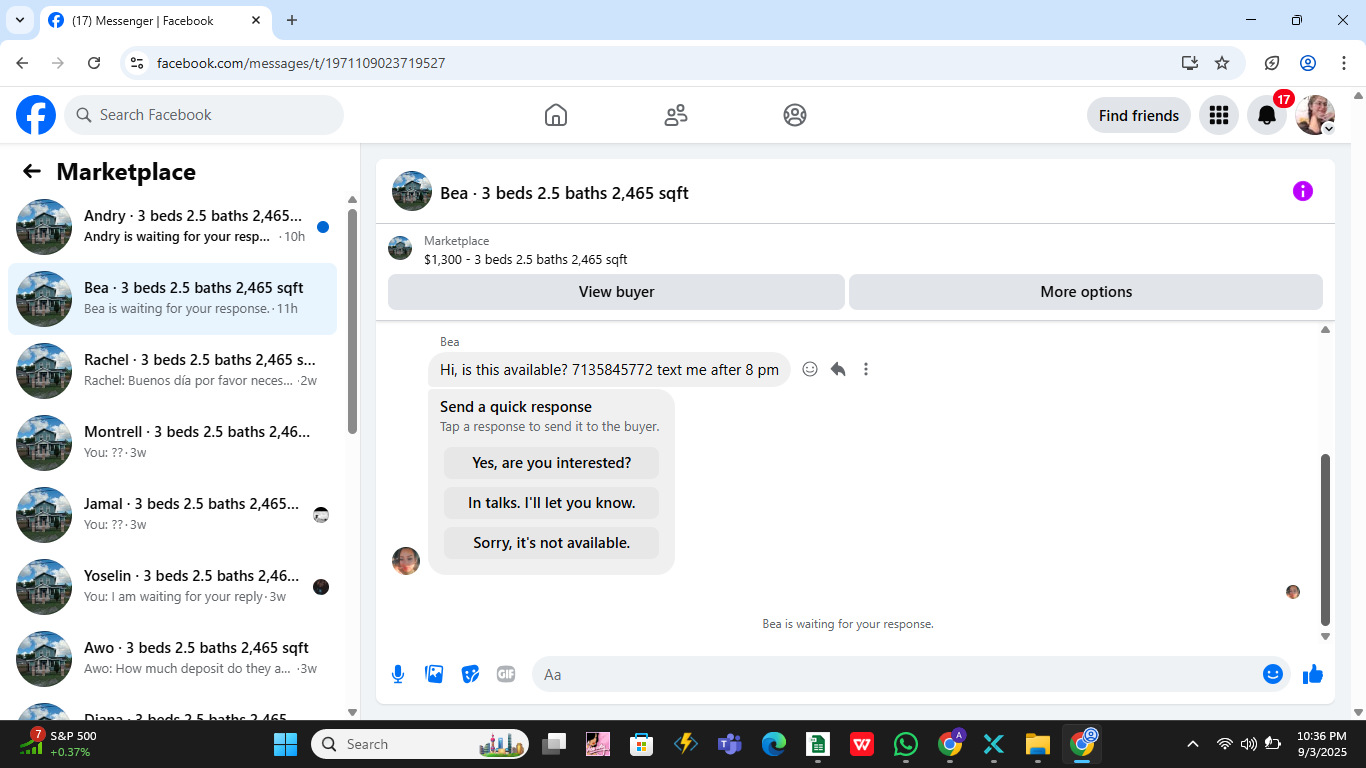Viewport: 1366px width, 768px height.
Task: Open emoji picker in message box
Action: click(1273, 674)
